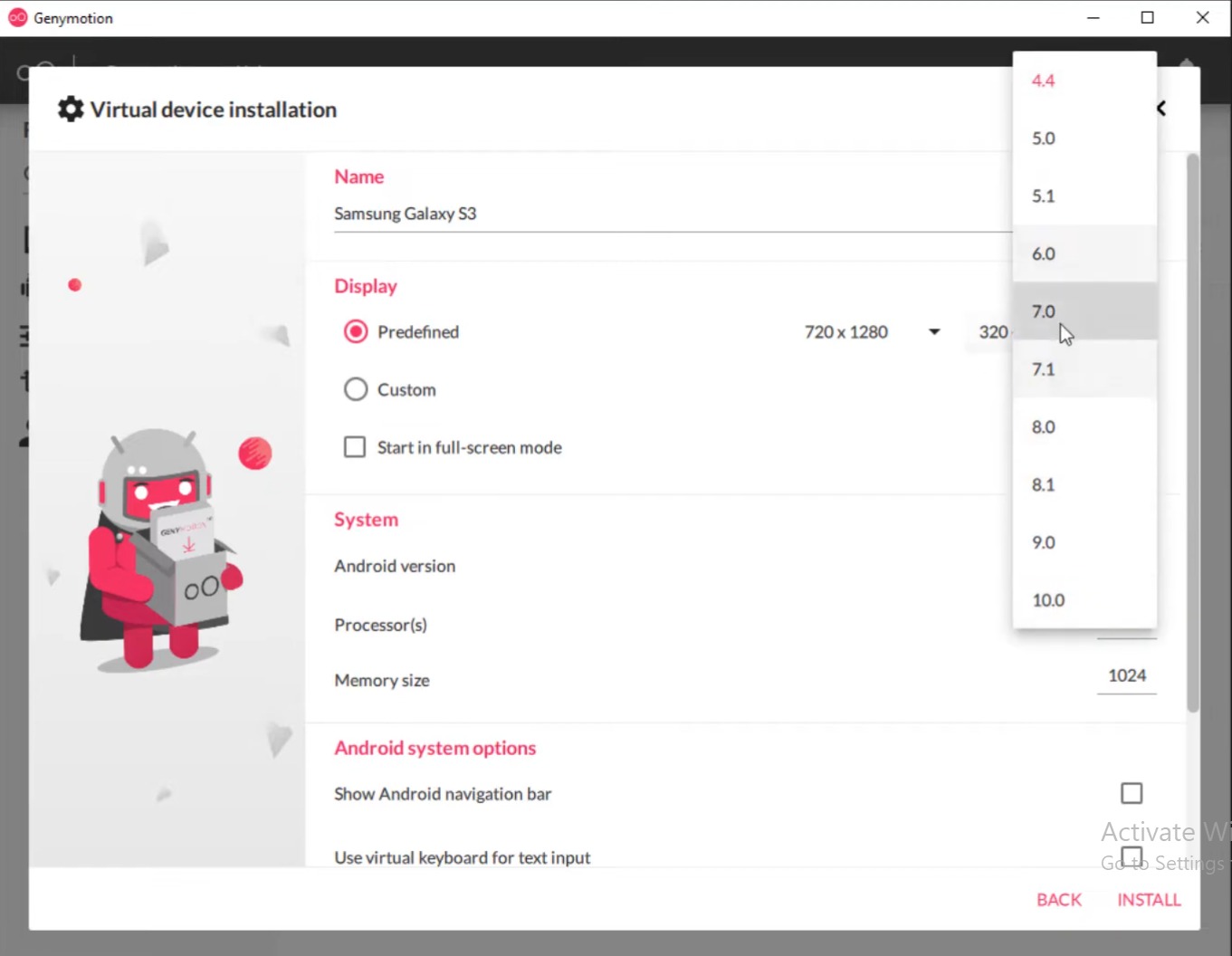This screenshot has height=956, width=1232.
Task: Choose the highlighted 7.0 version option
Action: click(1084, 311)
